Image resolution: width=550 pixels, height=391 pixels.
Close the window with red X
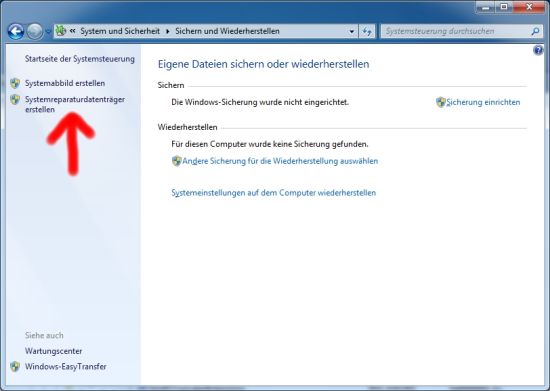point(529,7)
